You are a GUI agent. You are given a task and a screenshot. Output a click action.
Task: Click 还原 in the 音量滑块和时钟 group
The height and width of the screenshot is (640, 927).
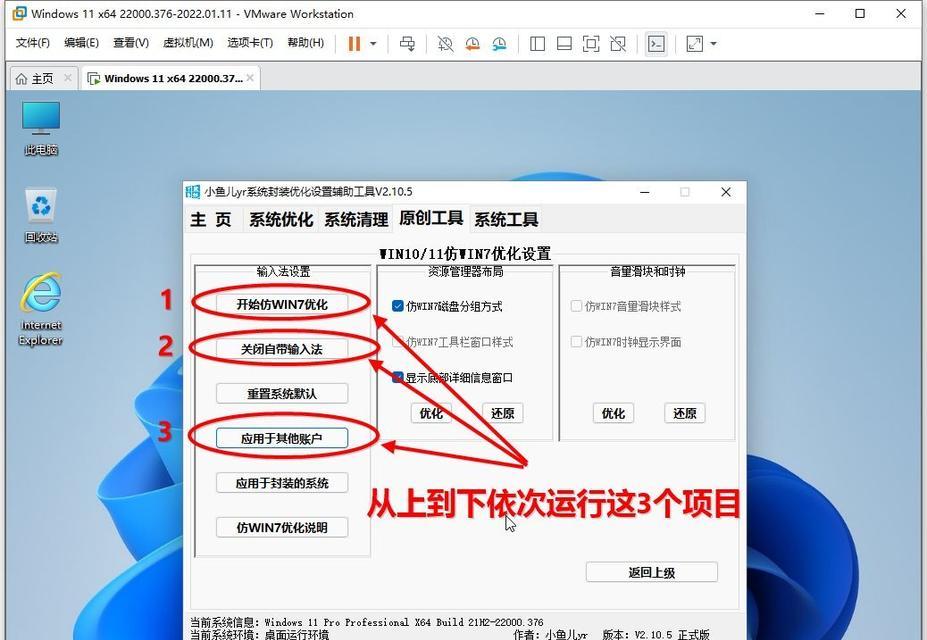685,413
